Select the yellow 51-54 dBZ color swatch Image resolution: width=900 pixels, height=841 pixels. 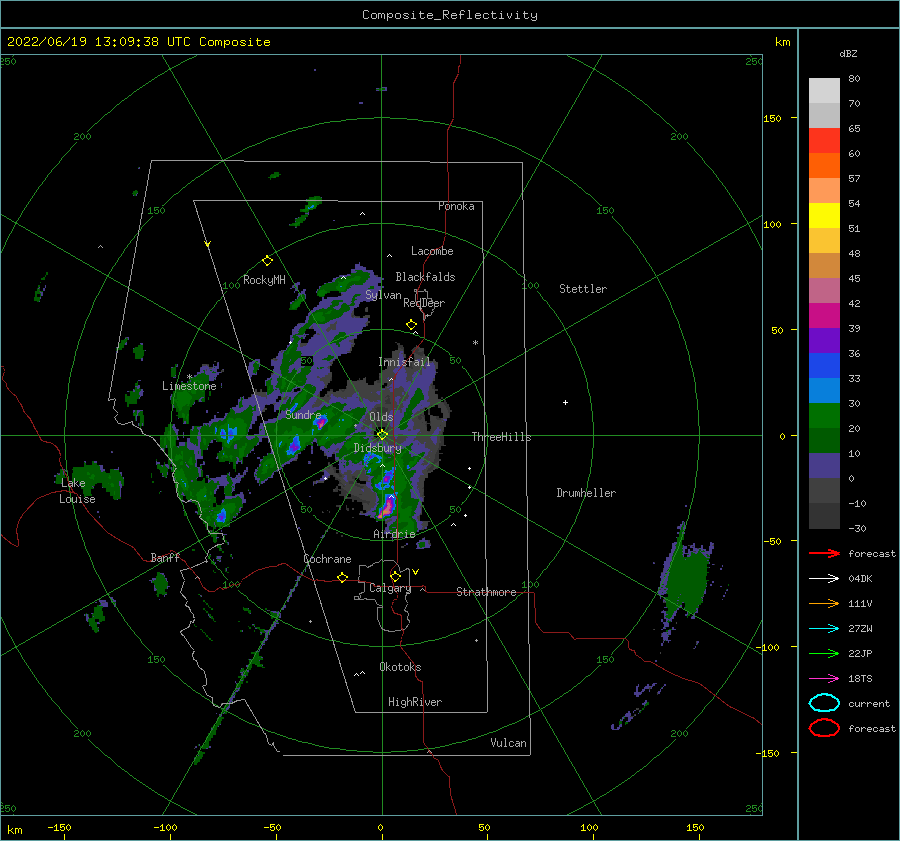[824, 216]
